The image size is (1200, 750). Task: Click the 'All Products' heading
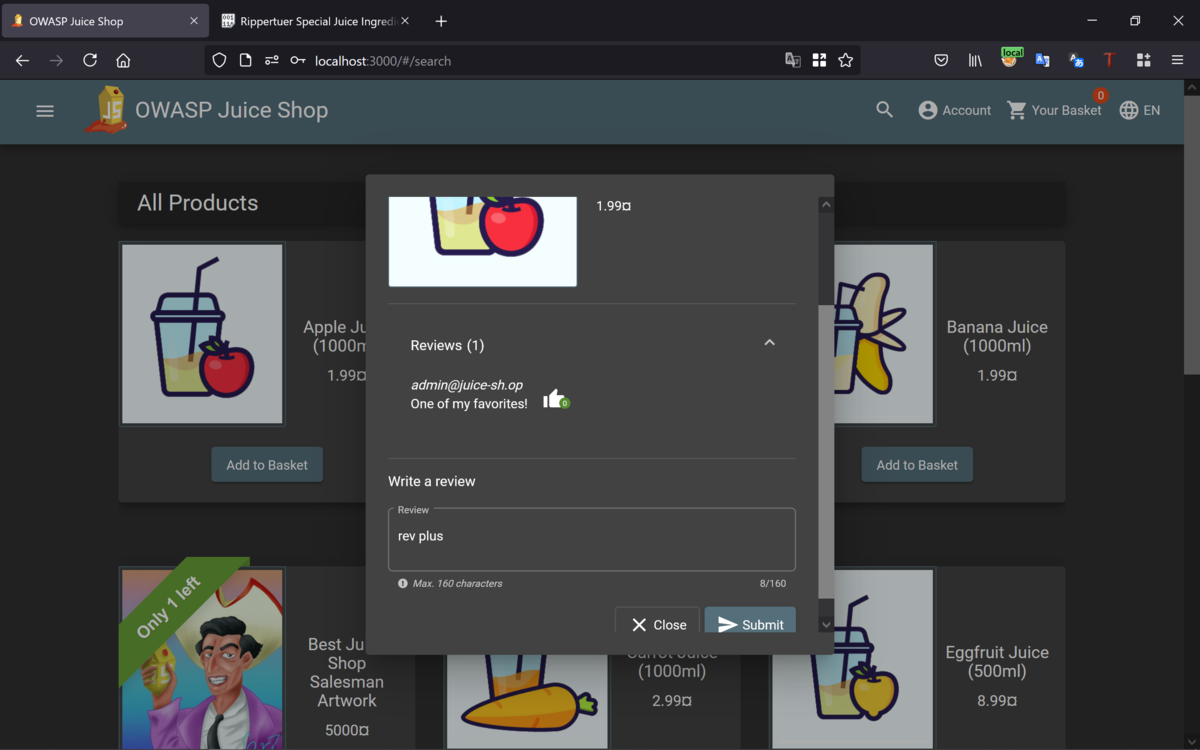198,203
